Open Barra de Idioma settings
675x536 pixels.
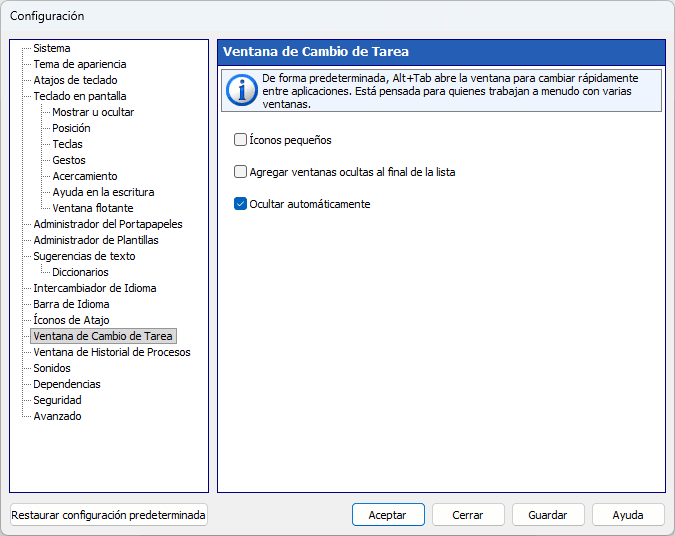[71, 304]
